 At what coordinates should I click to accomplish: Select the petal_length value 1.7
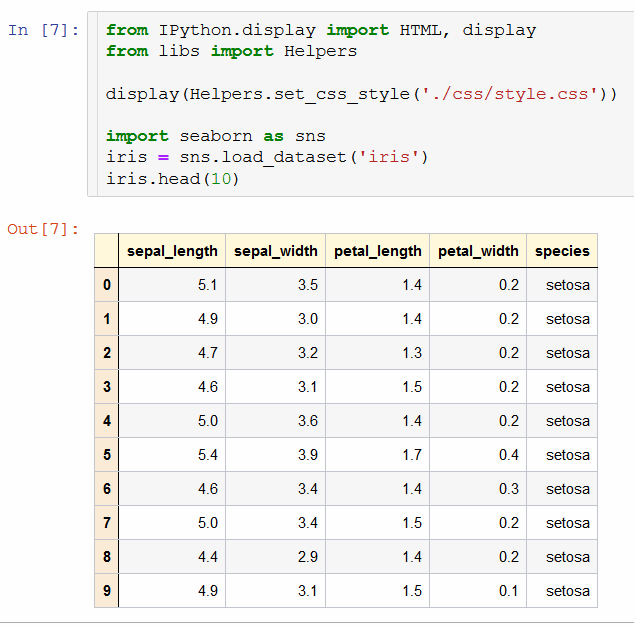click(x=411, y=455)
